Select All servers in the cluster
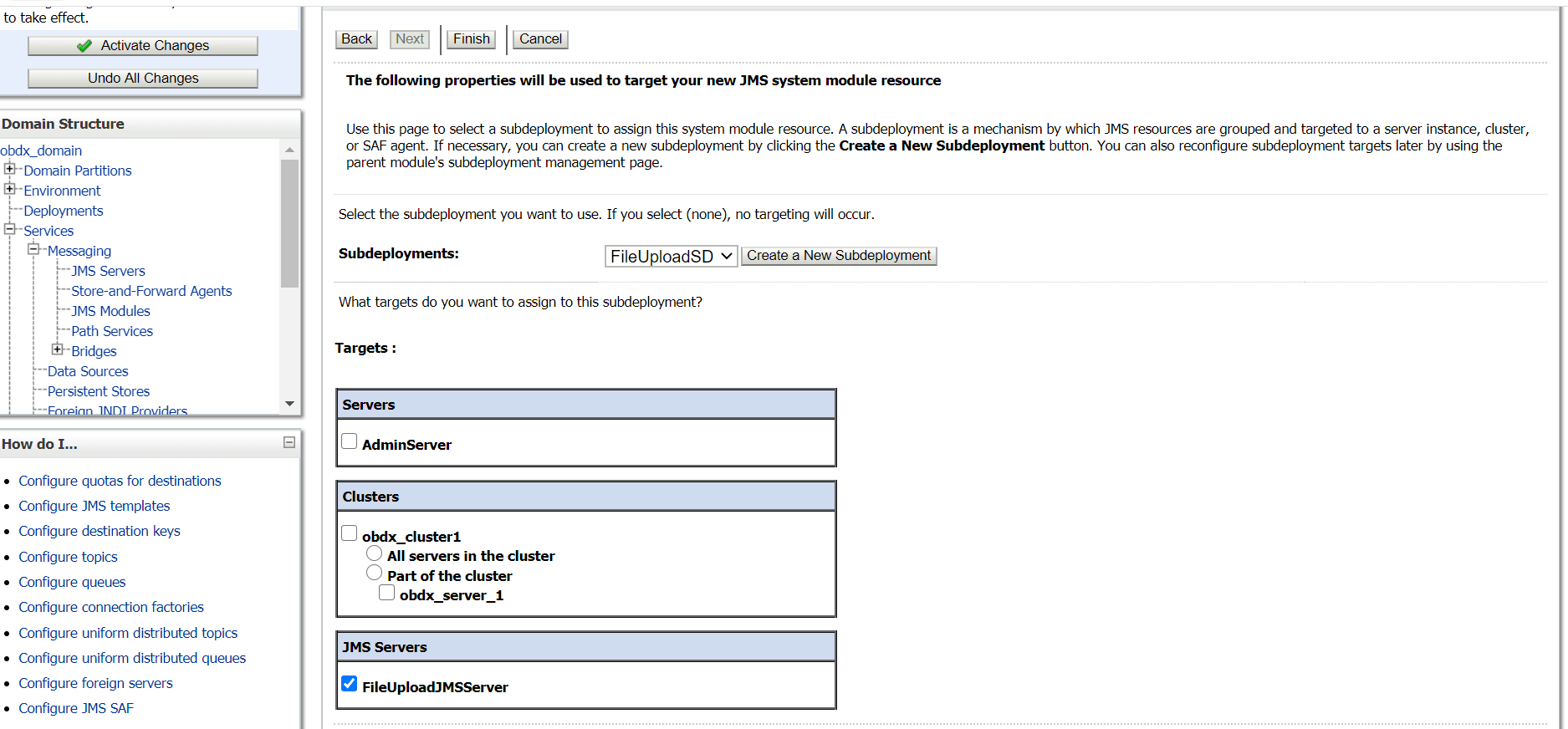This screenshot has width=1568, height=729. click(x=375, y=553)
